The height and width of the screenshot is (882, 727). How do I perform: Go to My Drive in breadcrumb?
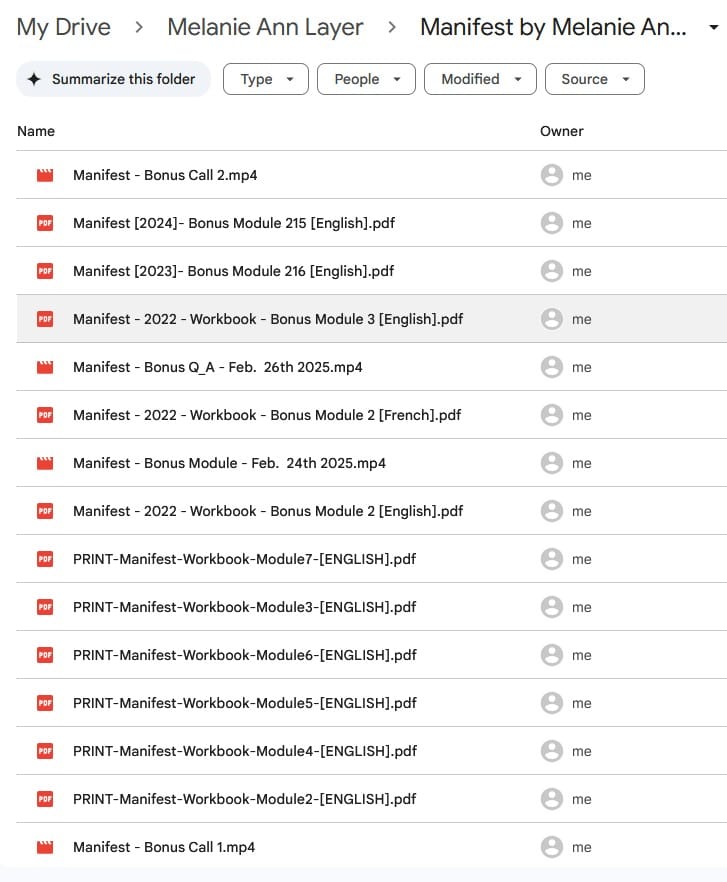click(x=64, y=27)
